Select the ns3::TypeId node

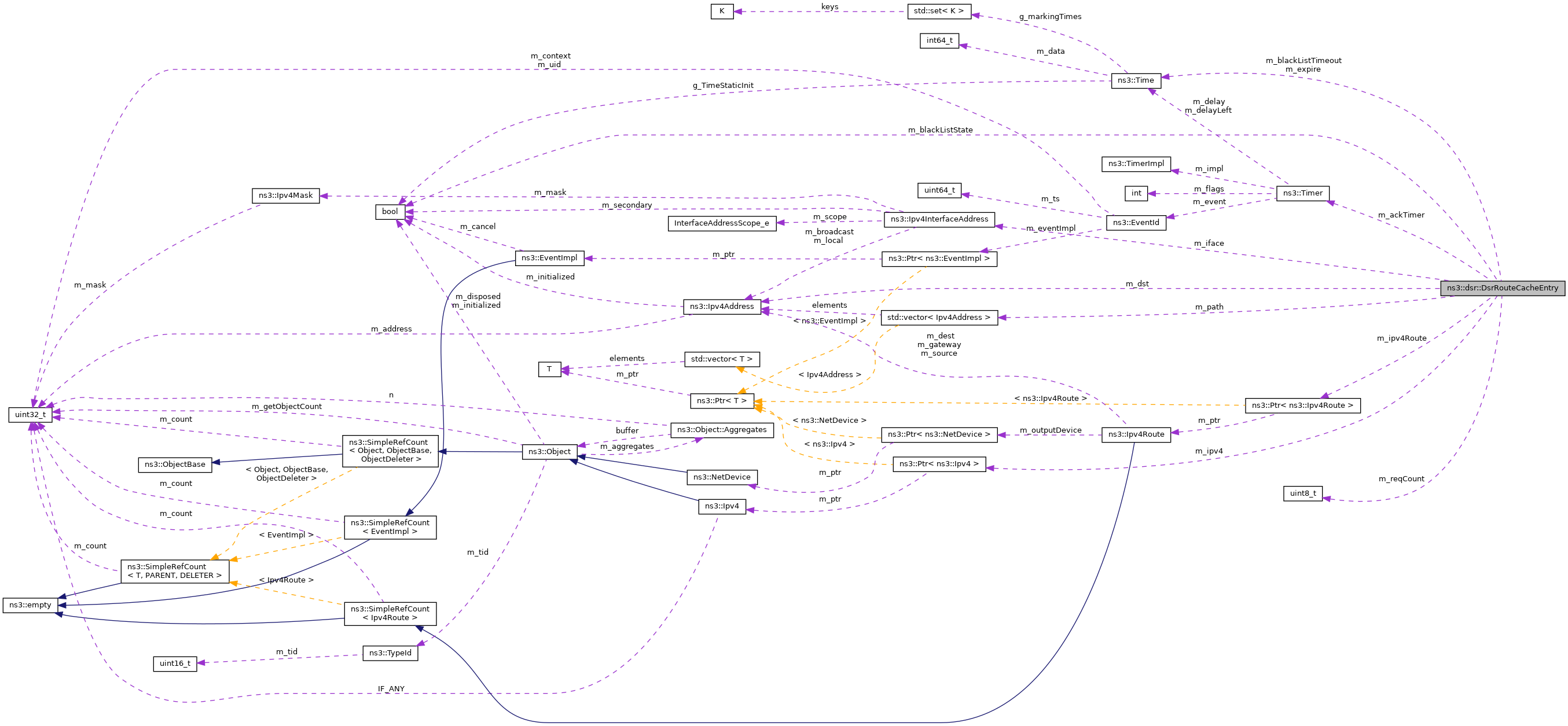click(390, 654)
